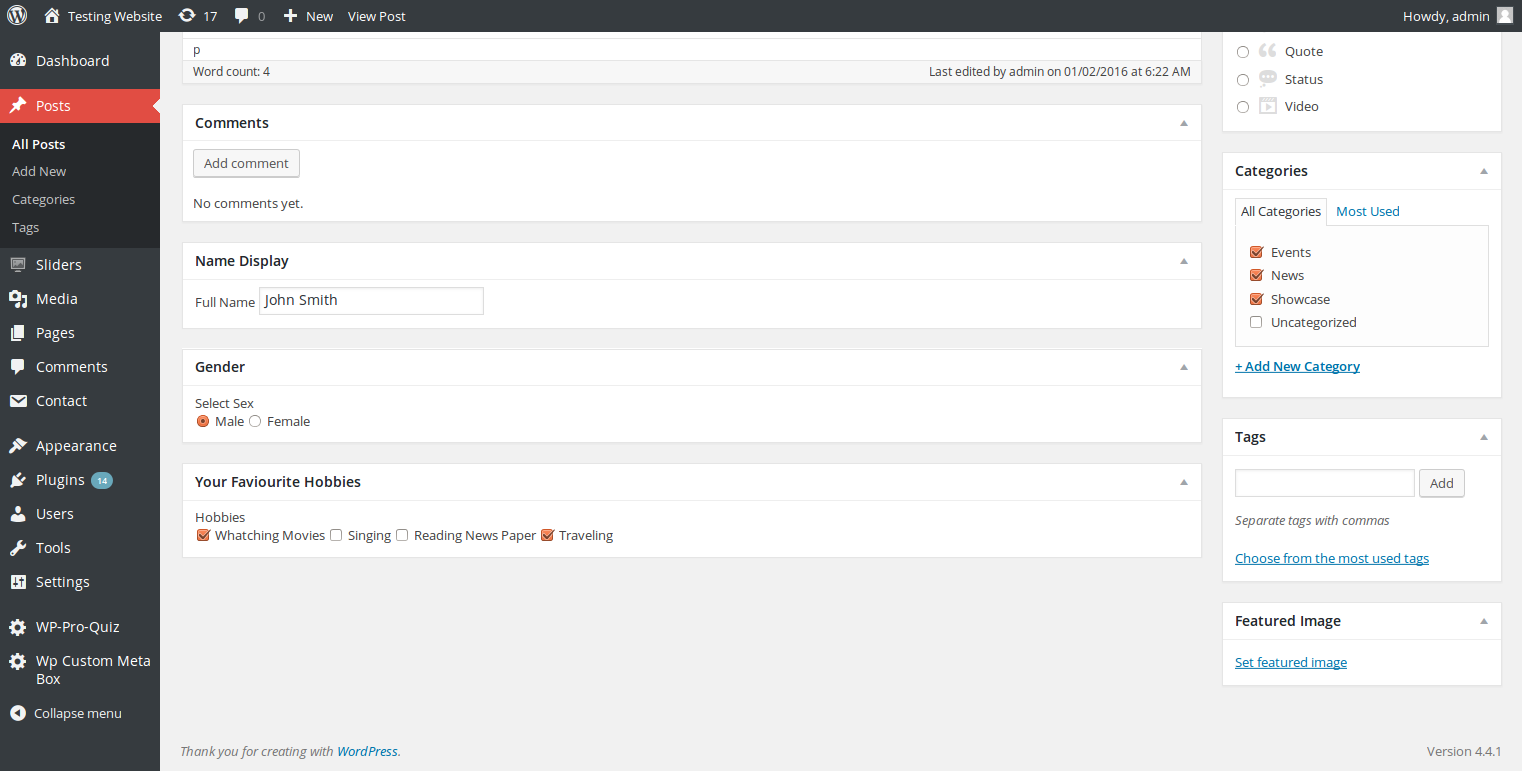The height and width of the screenshot is (771, 1522).
Task: Click the Sliders sidebar icon
Action: [x=18, y=264]
